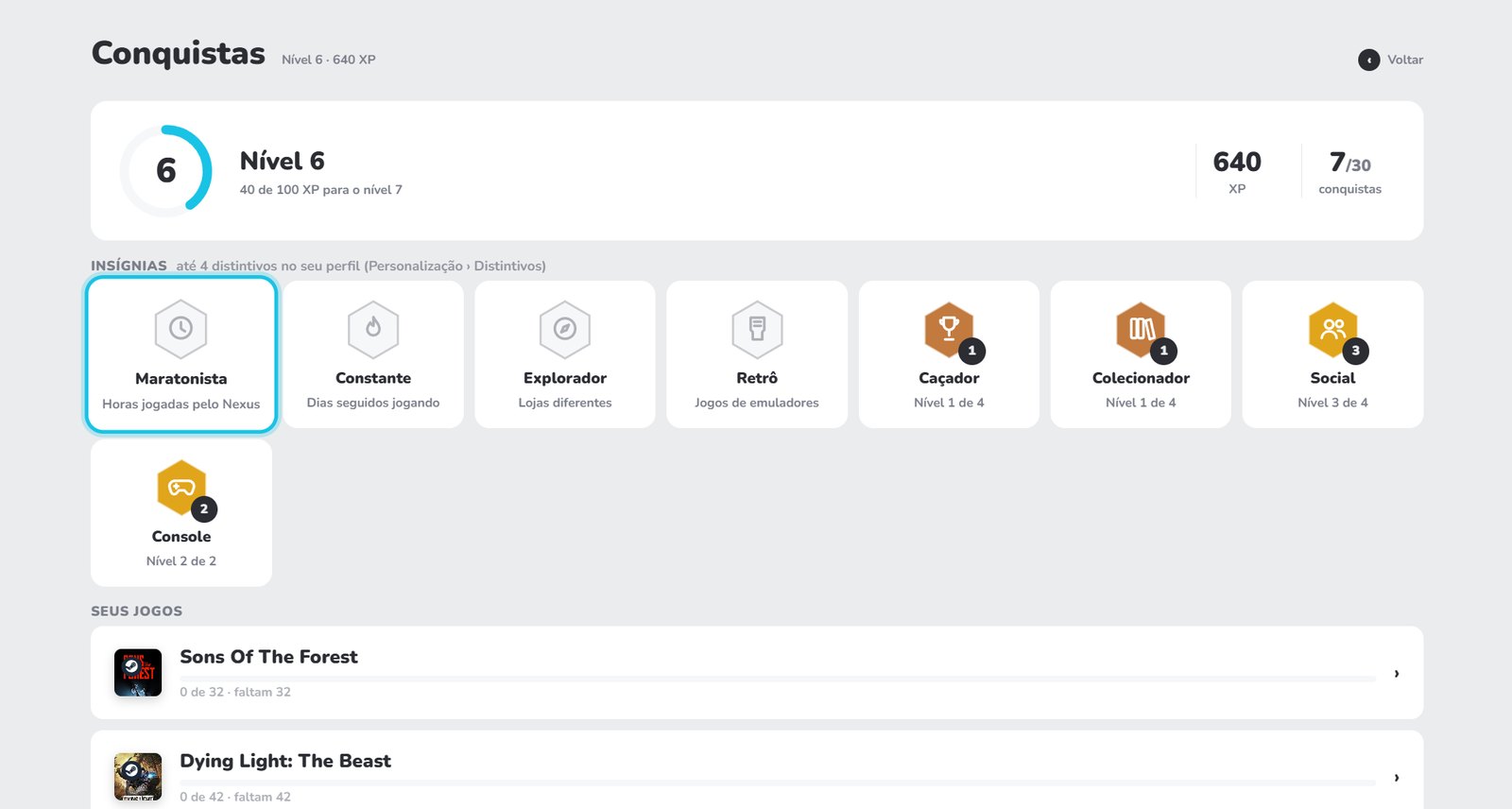This screenshot has height=809, width=1512.
Task: Click the Maratonista badge title
Action: click(x=180, y=379)
